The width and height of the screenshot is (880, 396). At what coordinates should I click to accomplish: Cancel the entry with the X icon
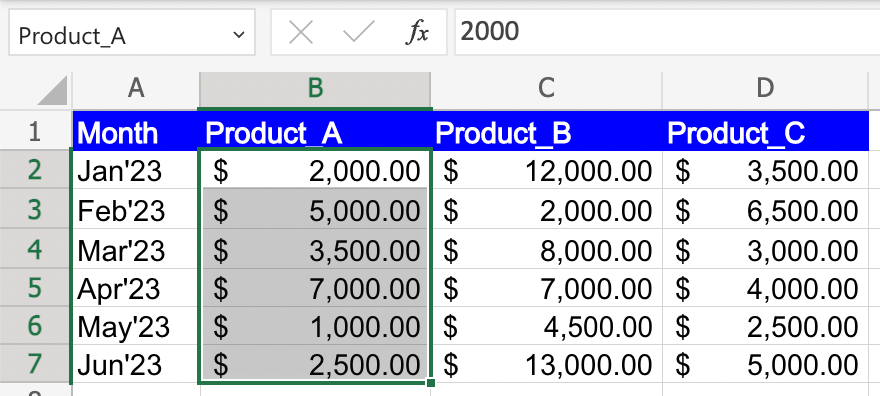pyautogui.click(x=301, y=34)
